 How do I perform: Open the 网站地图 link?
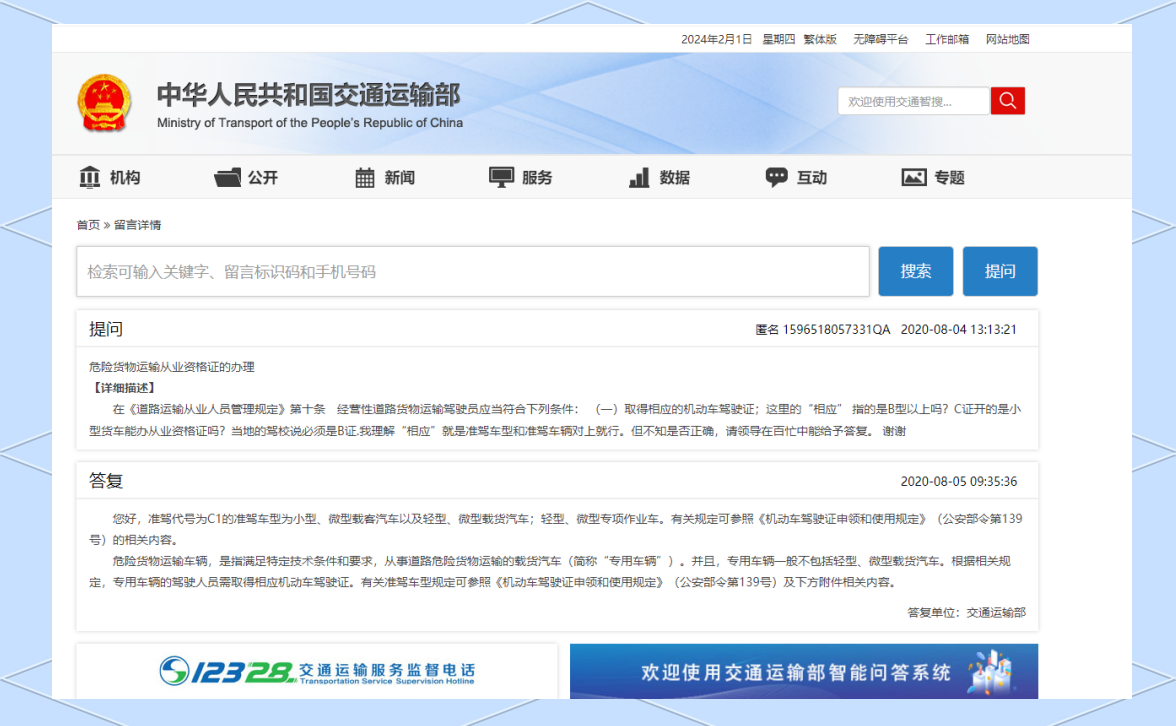point(1007,39)
